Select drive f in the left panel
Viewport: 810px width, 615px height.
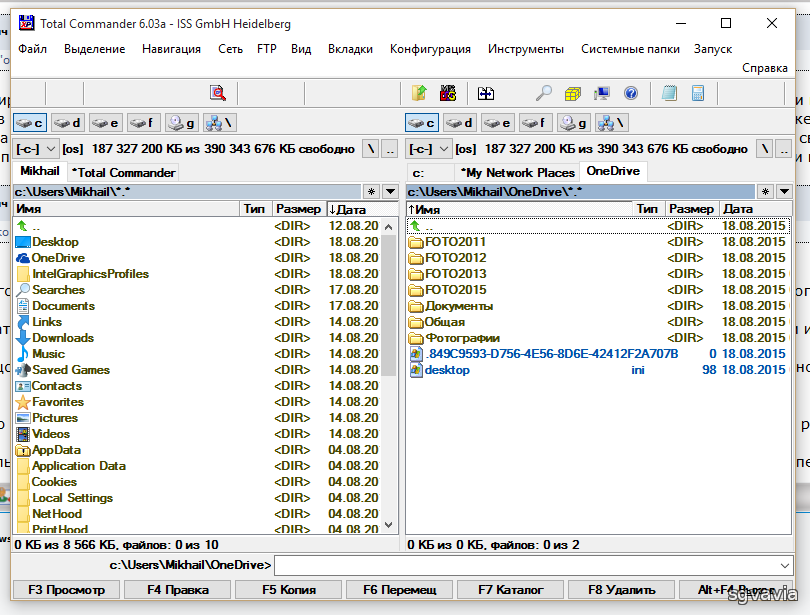144,123
